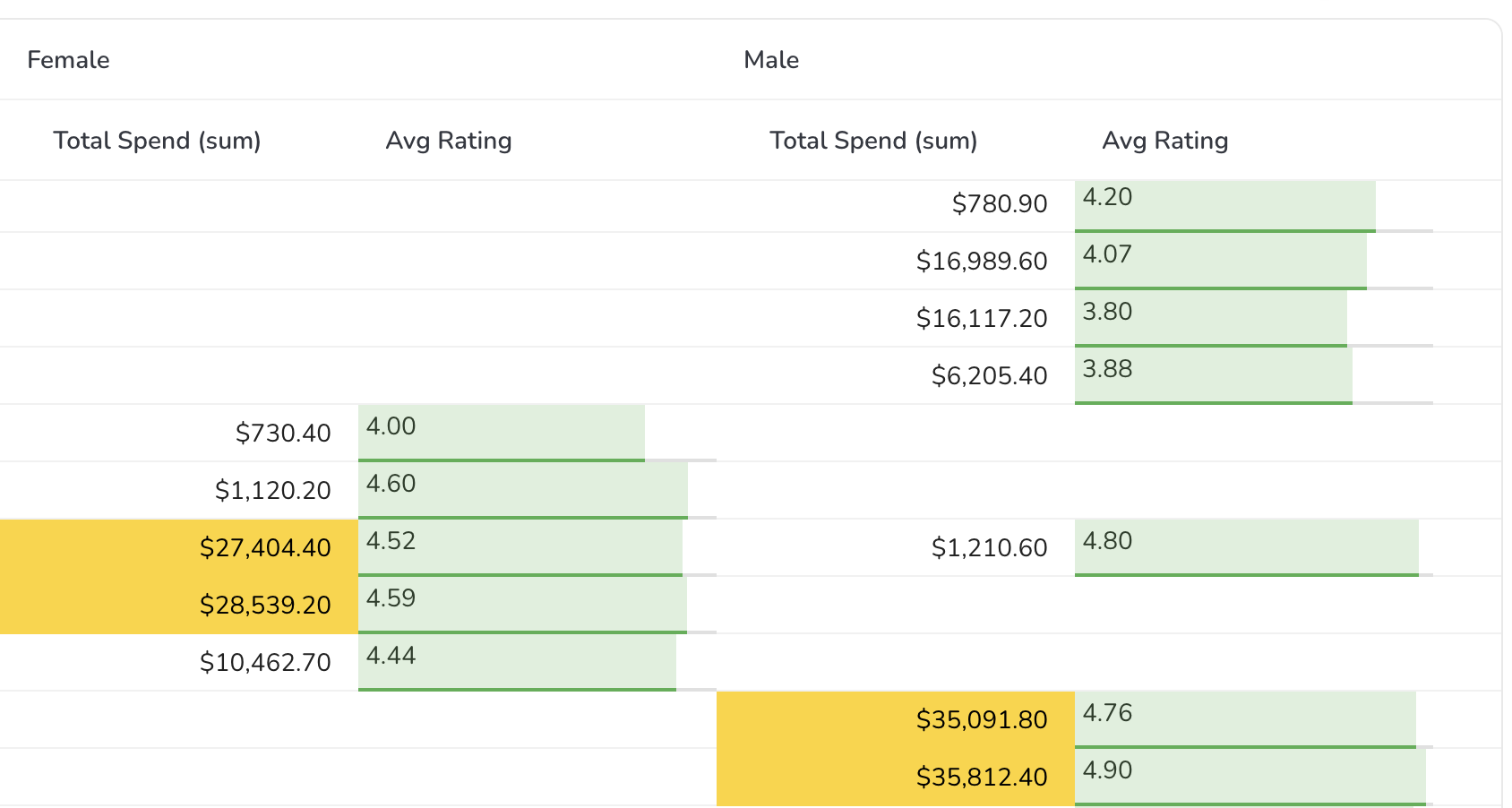This screenshot has width=1512, height=808.
Task: Select the $1,120.20 spend cell
Action: coord(179,490)
